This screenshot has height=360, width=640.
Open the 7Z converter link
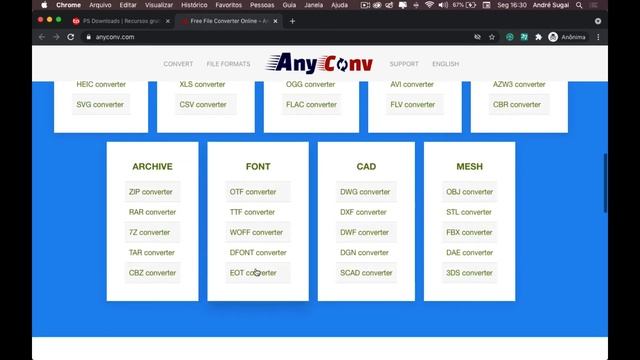(149, 232)
